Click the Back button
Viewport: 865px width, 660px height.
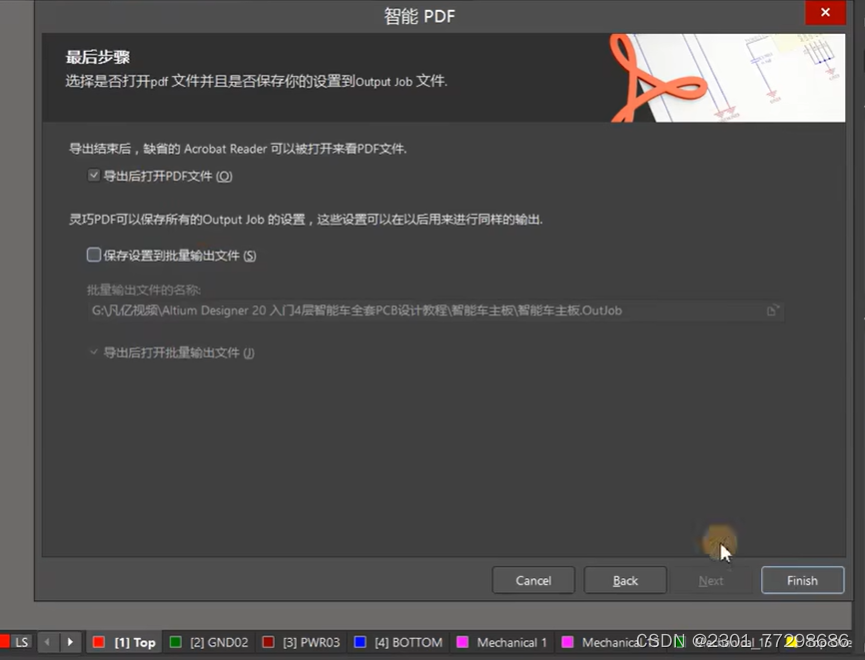[x=625, y=580]
